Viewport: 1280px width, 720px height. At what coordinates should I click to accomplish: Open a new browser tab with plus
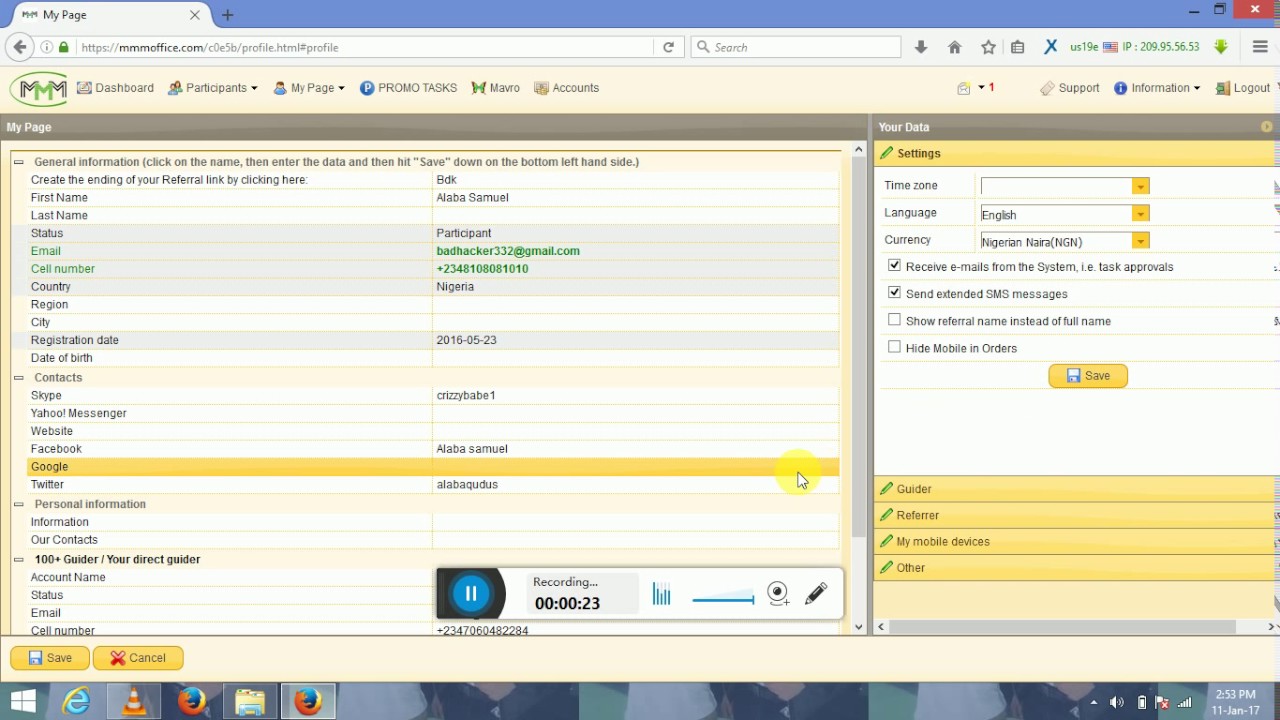(x=227, y=15)
